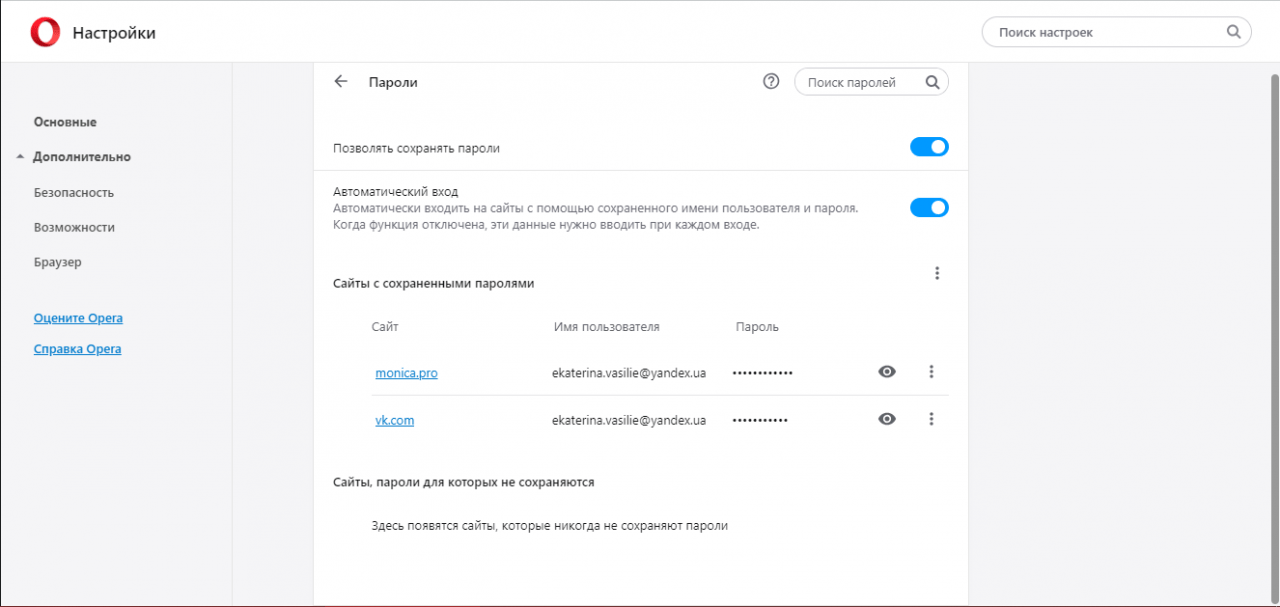Viewport: 1280px width, 607px height.
Task: Click the magnifier in Поиск паролей field
Action: click(x=932, y=82)
